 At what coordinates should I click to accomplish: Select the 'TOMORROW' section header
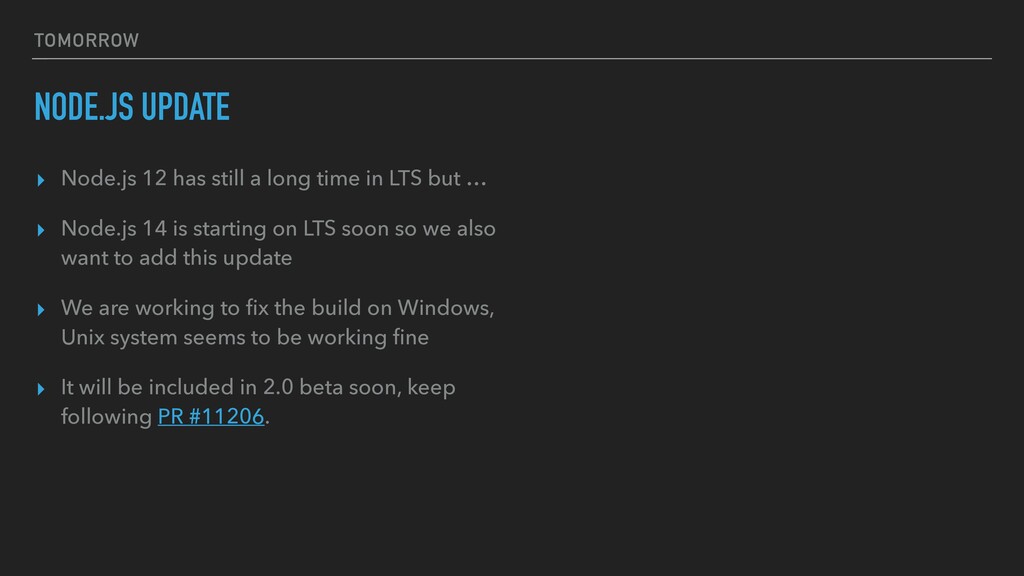point(86,40)
